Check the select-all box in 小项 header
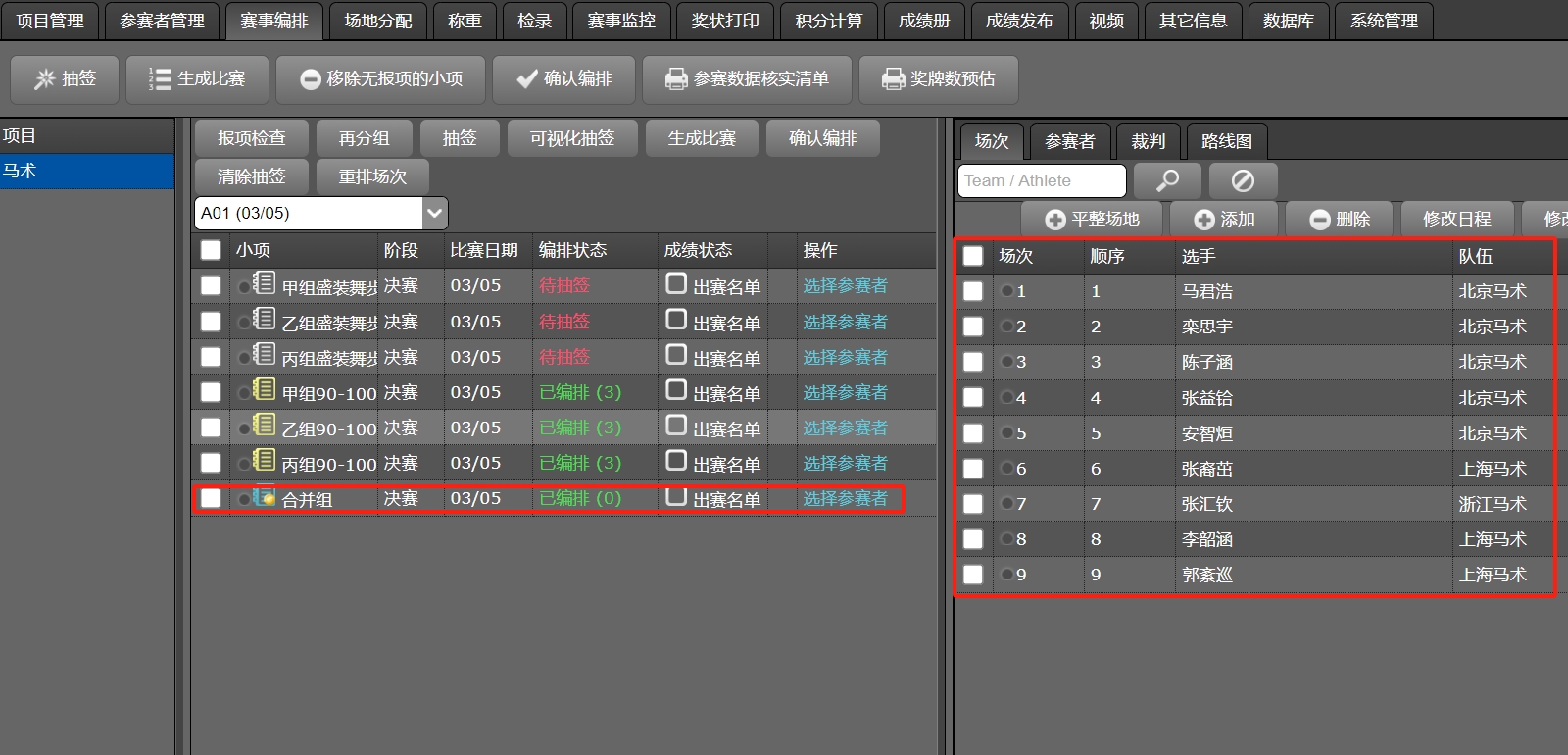Viewport: 1568px width, 755px height. click(x=211, y=250)
